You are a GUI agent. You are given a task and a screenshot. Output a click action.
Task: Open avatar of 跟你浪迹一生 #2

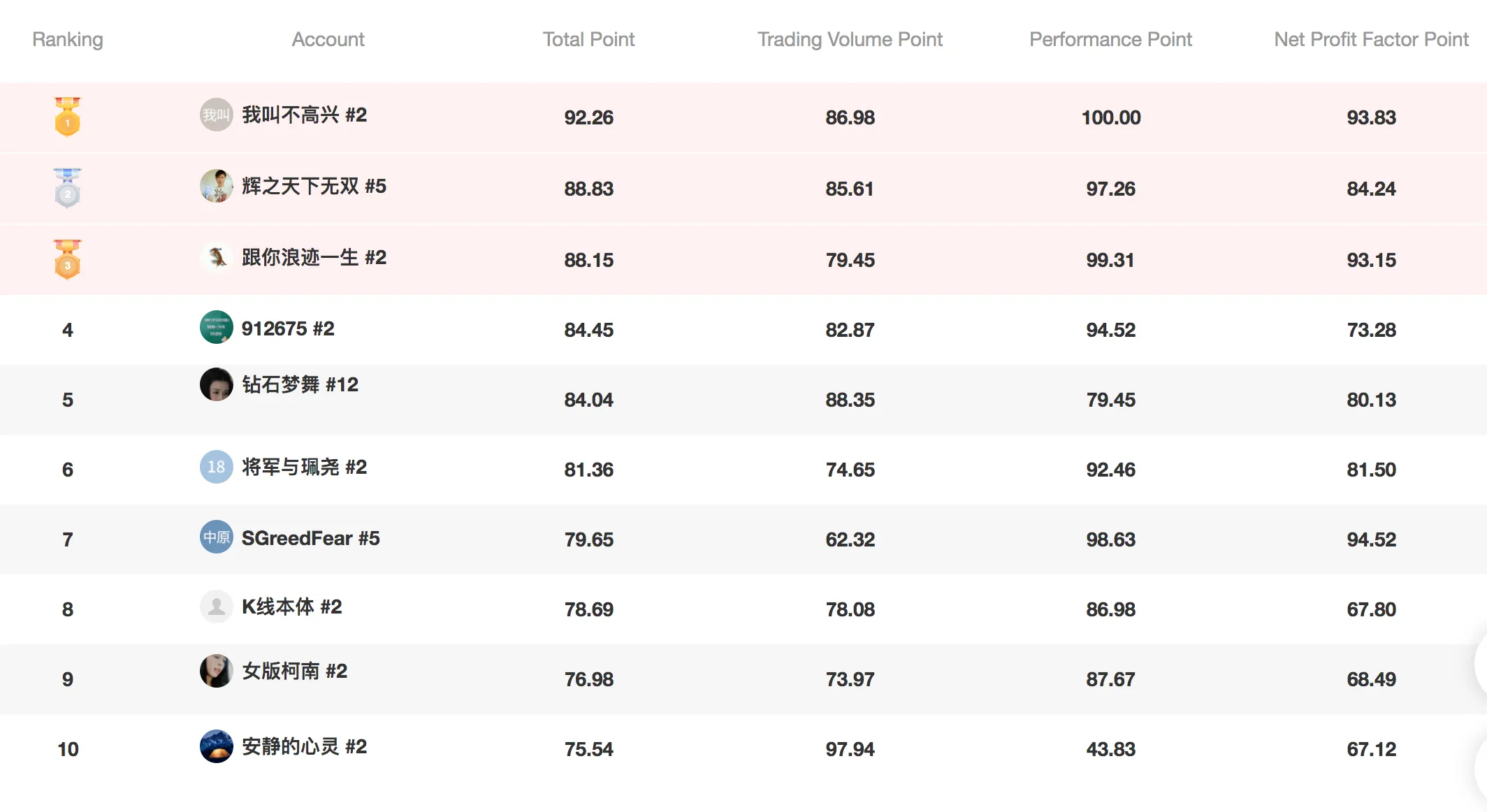click(216, 257)
